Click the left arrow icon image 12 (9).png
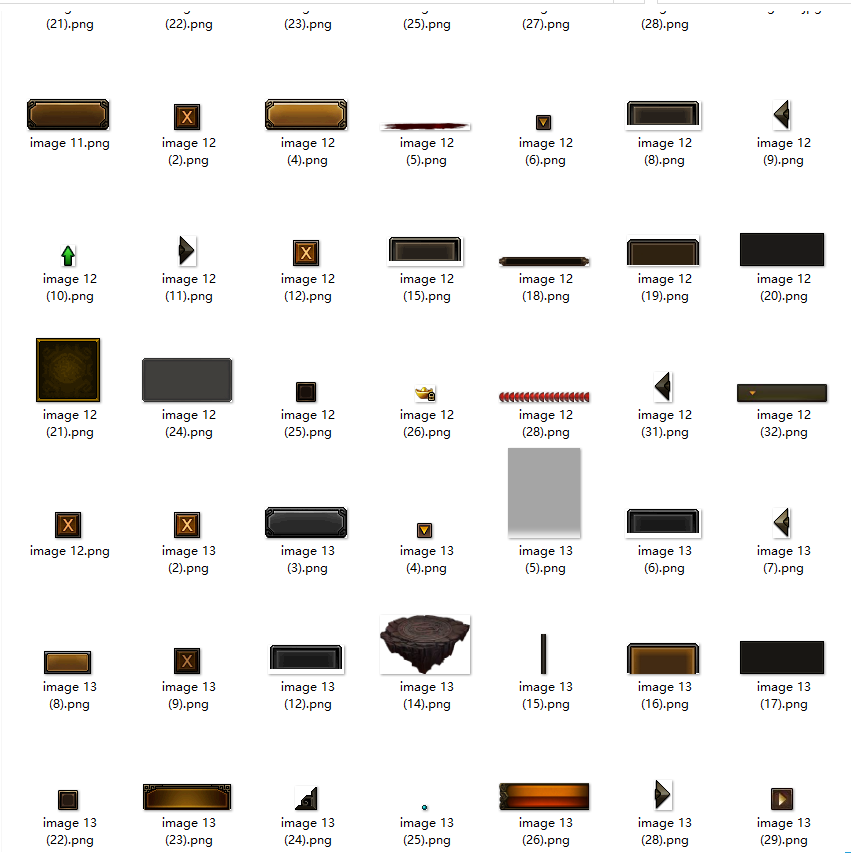 click(782, 115)
